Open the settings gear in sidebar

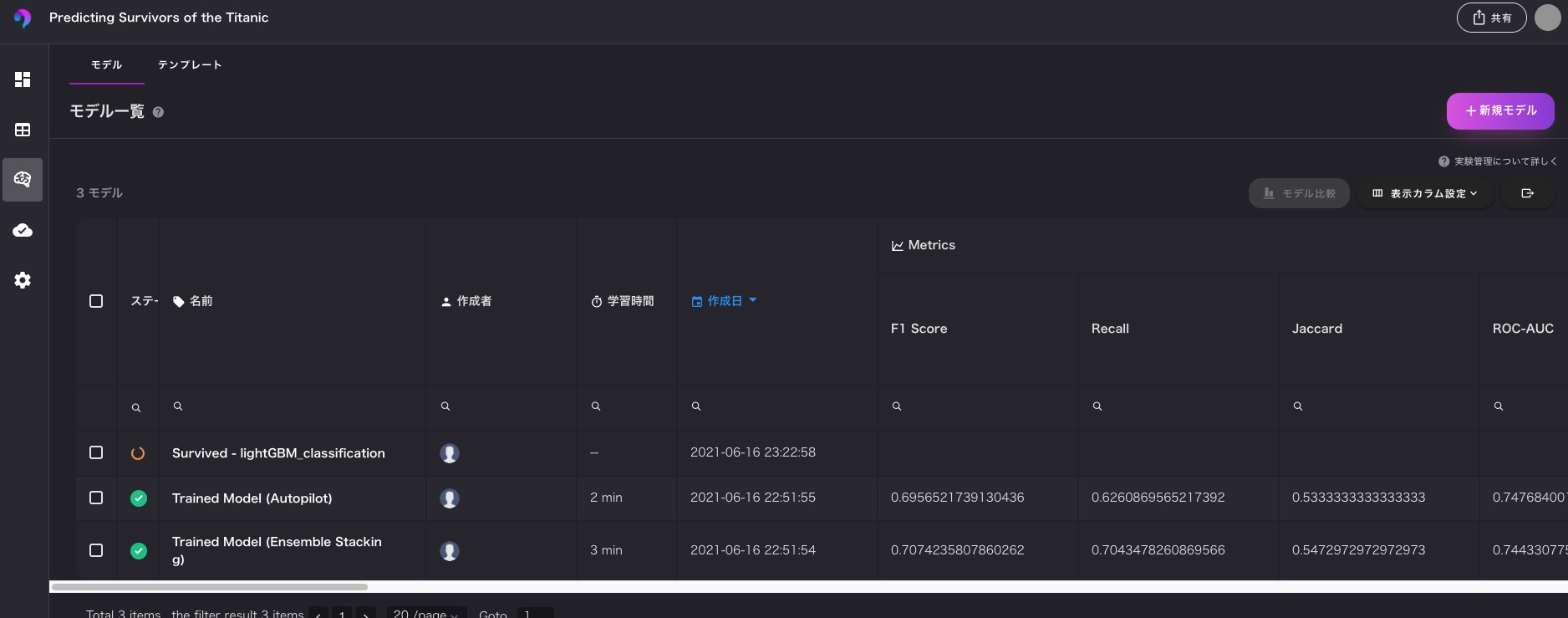[x=23, y=280]
